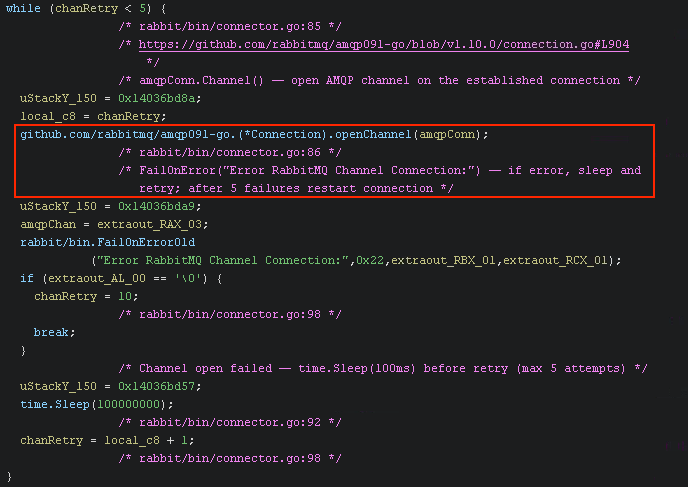Click the extraout_RCX_01 argument
Image resolution: width=688 pixels, height=487 pixels.
coord(555,260)
